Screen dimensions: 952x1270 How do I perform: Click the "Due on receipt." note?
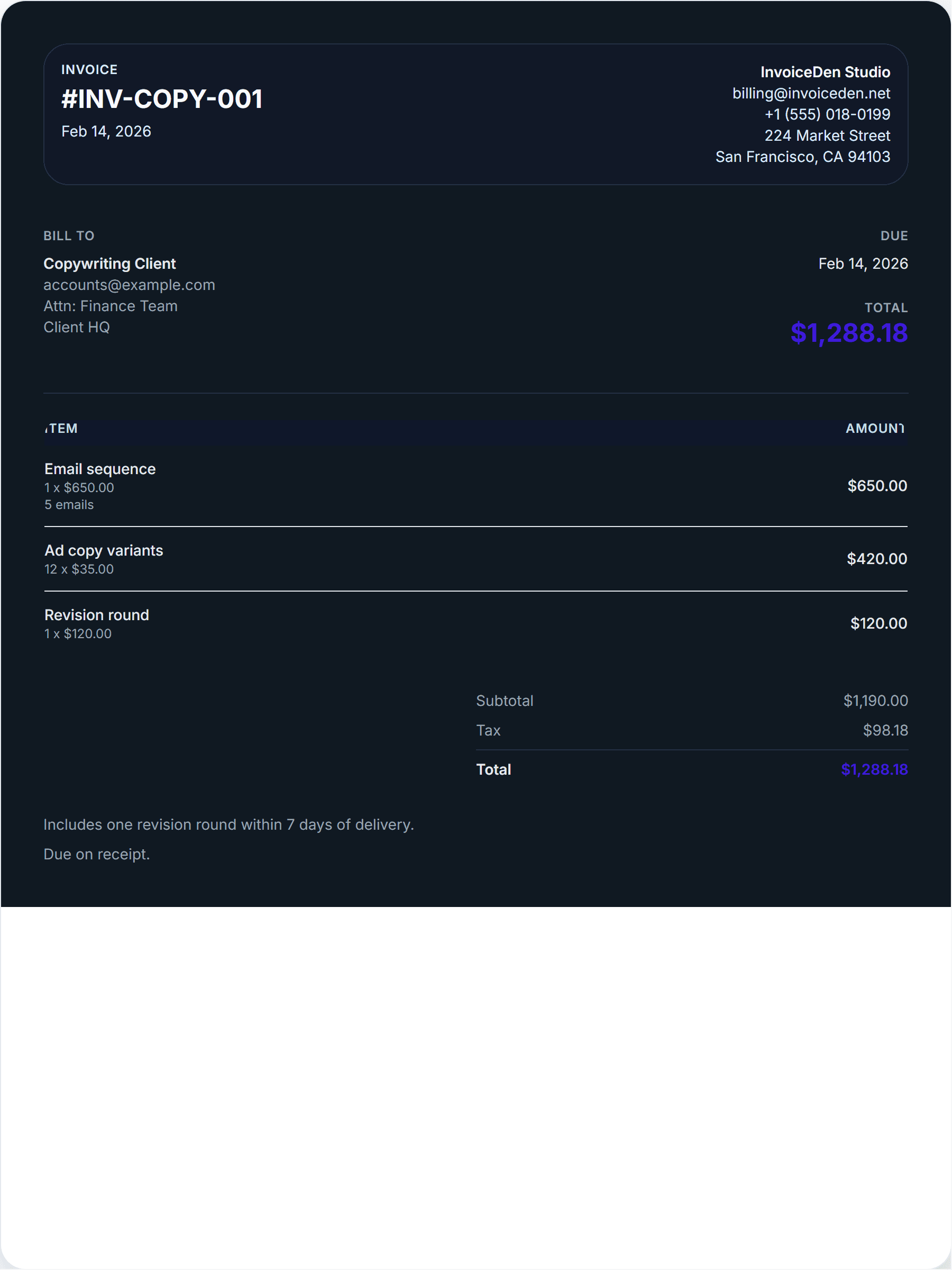[x=96, y=854]
